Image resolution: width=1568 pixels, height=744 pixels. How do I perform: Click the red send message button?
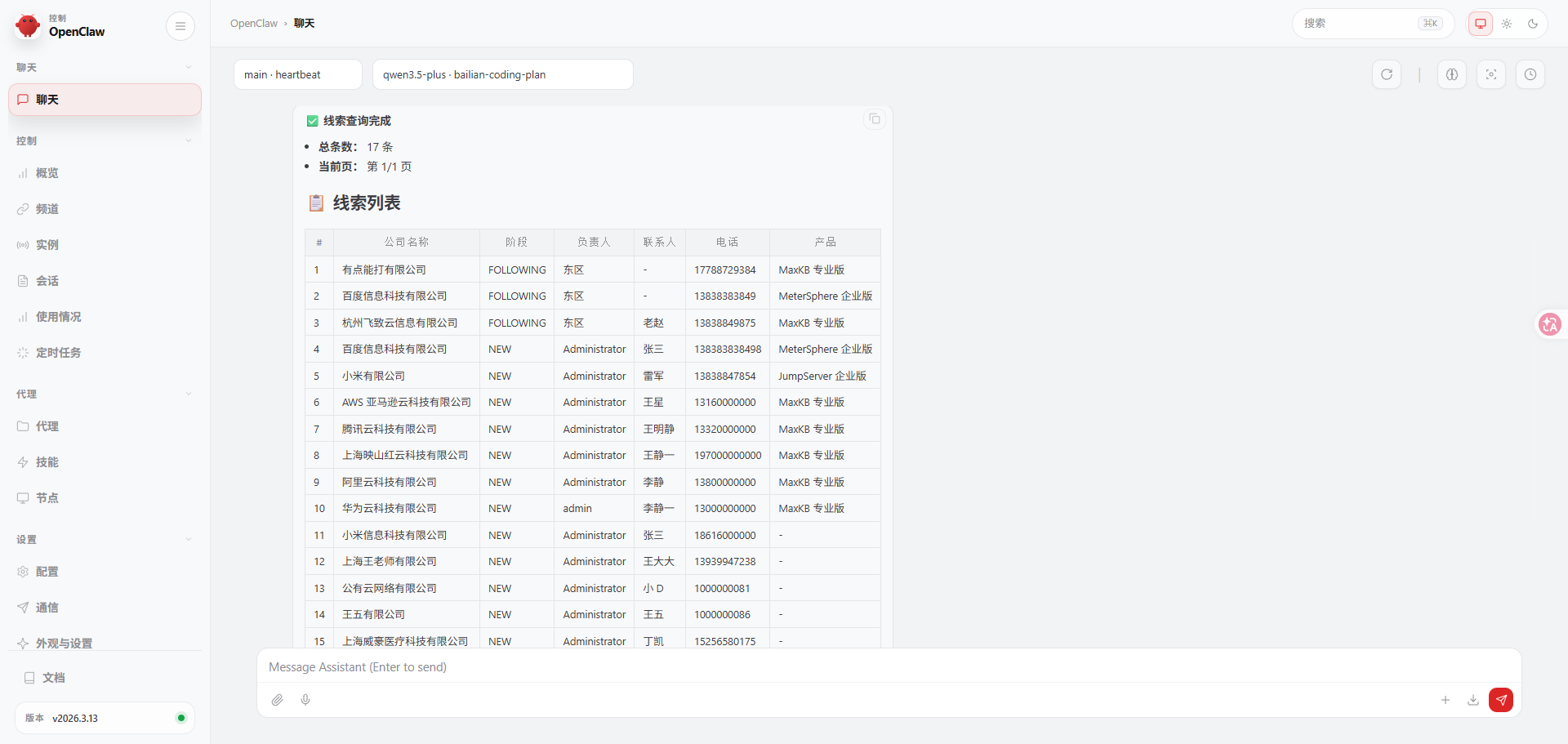point(1500,700)
